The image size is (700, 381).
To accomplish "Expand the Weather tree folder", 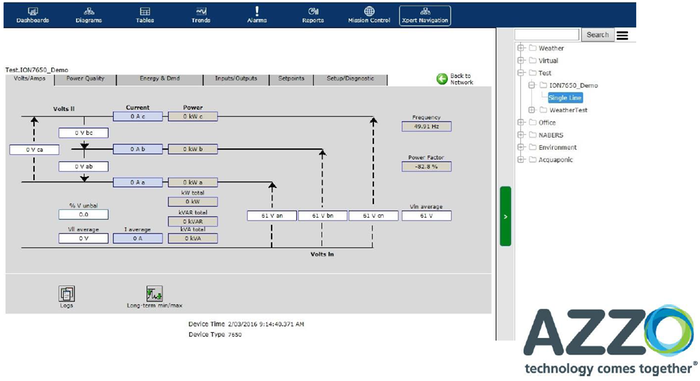I will point(521,48).
